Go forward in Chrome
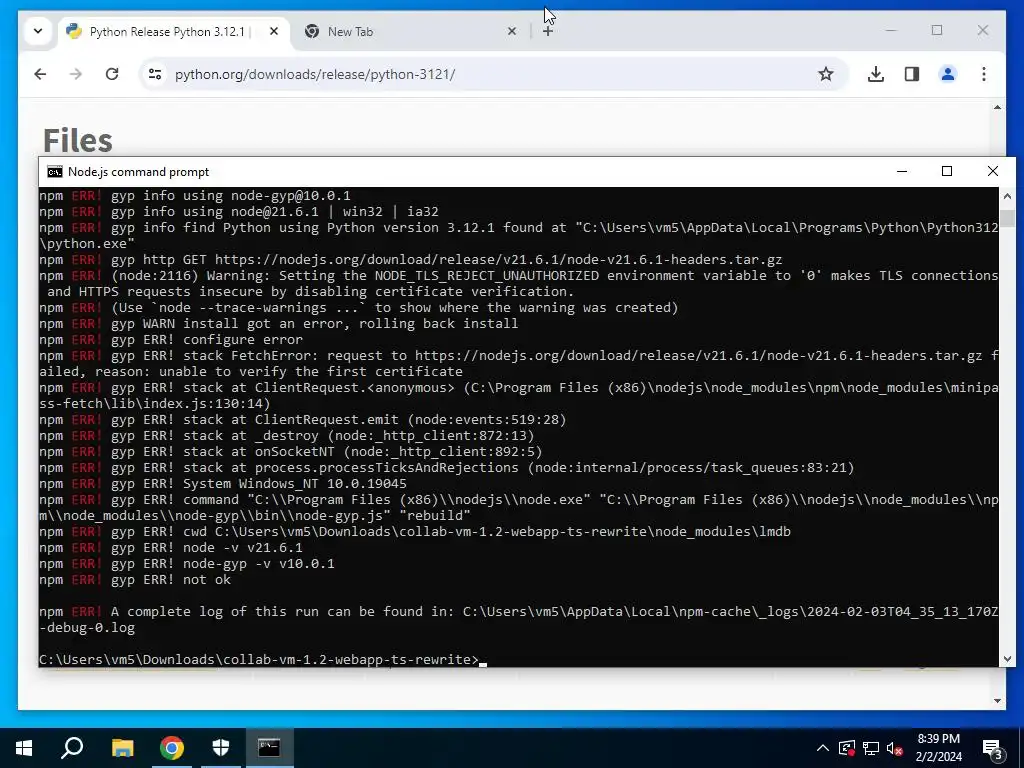Screen dimensions: 1024x768 (x=76, y=74)
